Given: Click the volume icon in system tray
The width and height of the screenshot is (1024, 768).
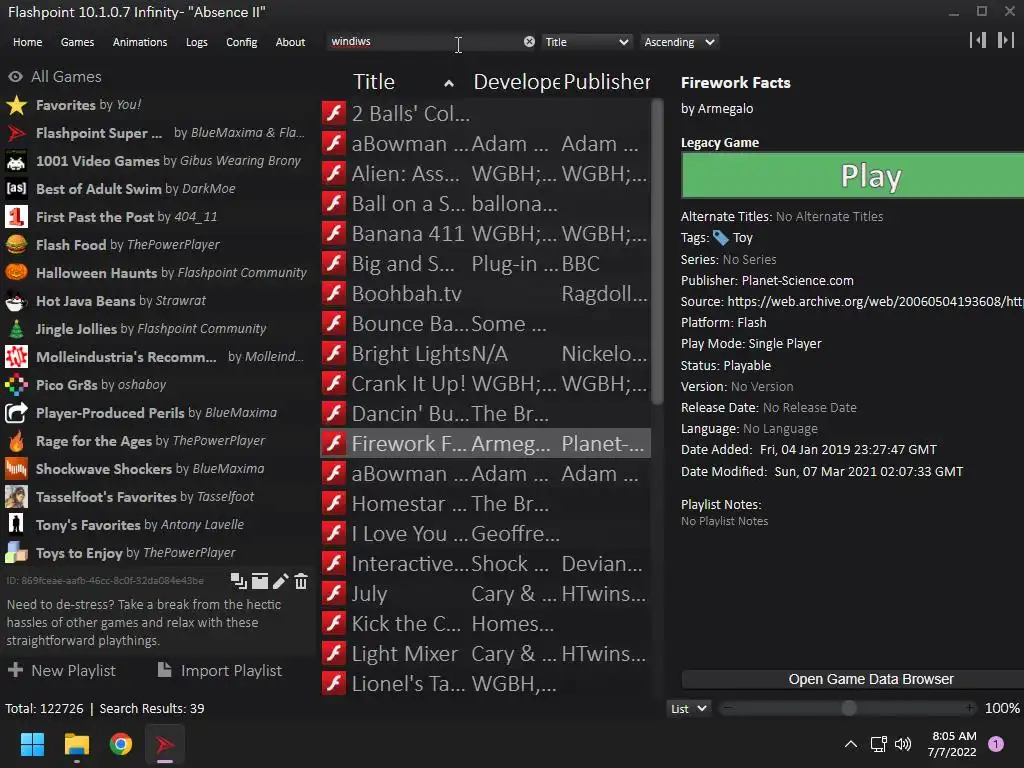Looking at the screenshot, I should coord(903,744).
